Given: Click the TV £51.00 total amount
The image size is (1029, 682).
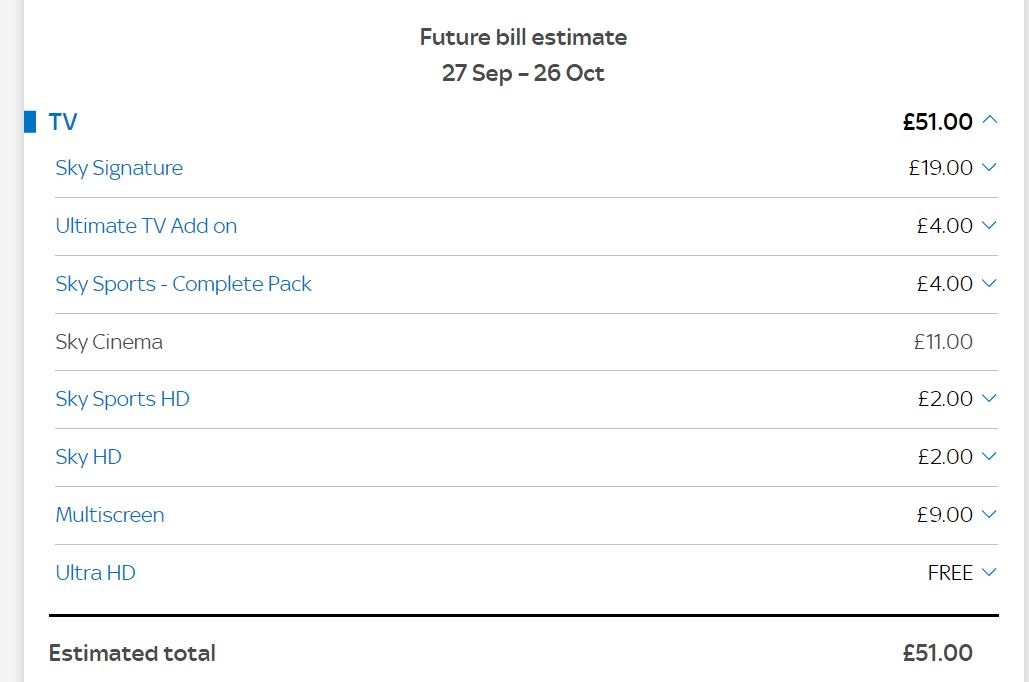Looking at the screenshot, I should (x=938, y=121).
